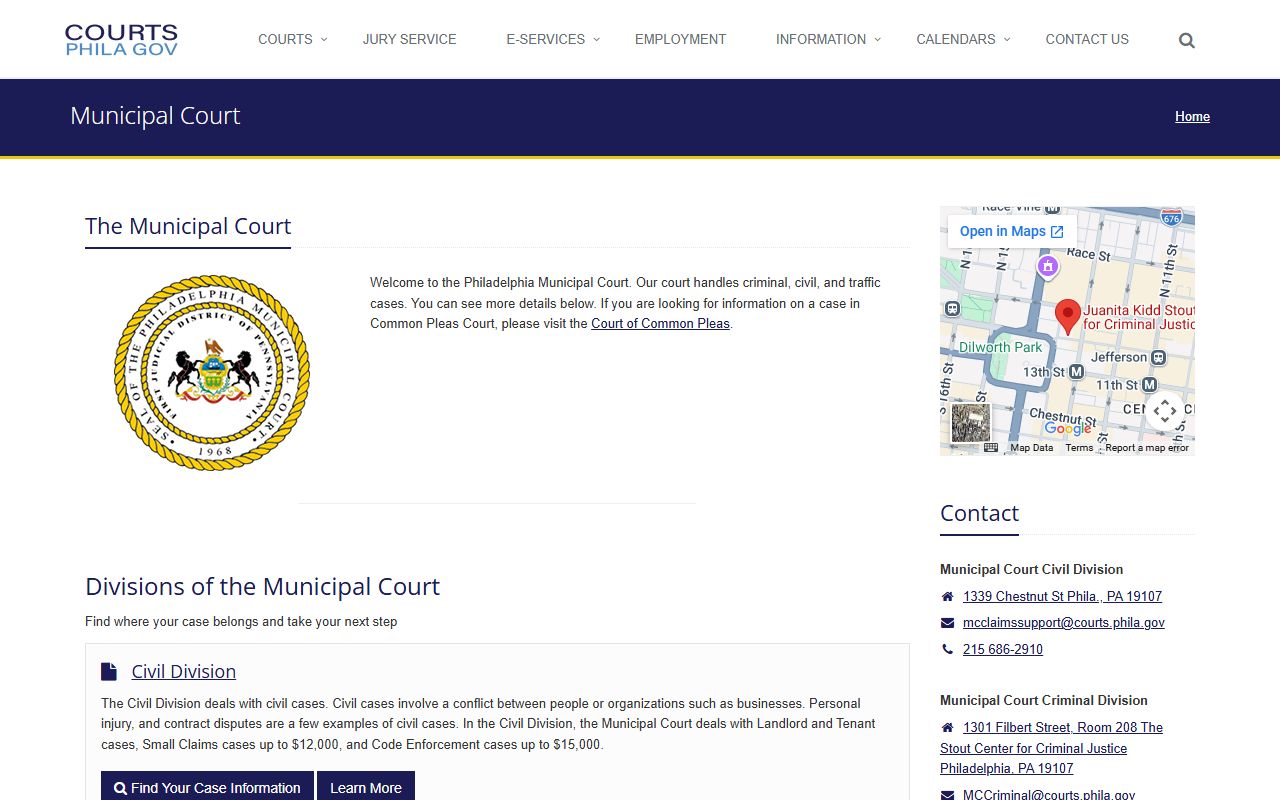Click Map Data link on map
The height and width of the screenshot is (800, 1280).
(1031, 448)
